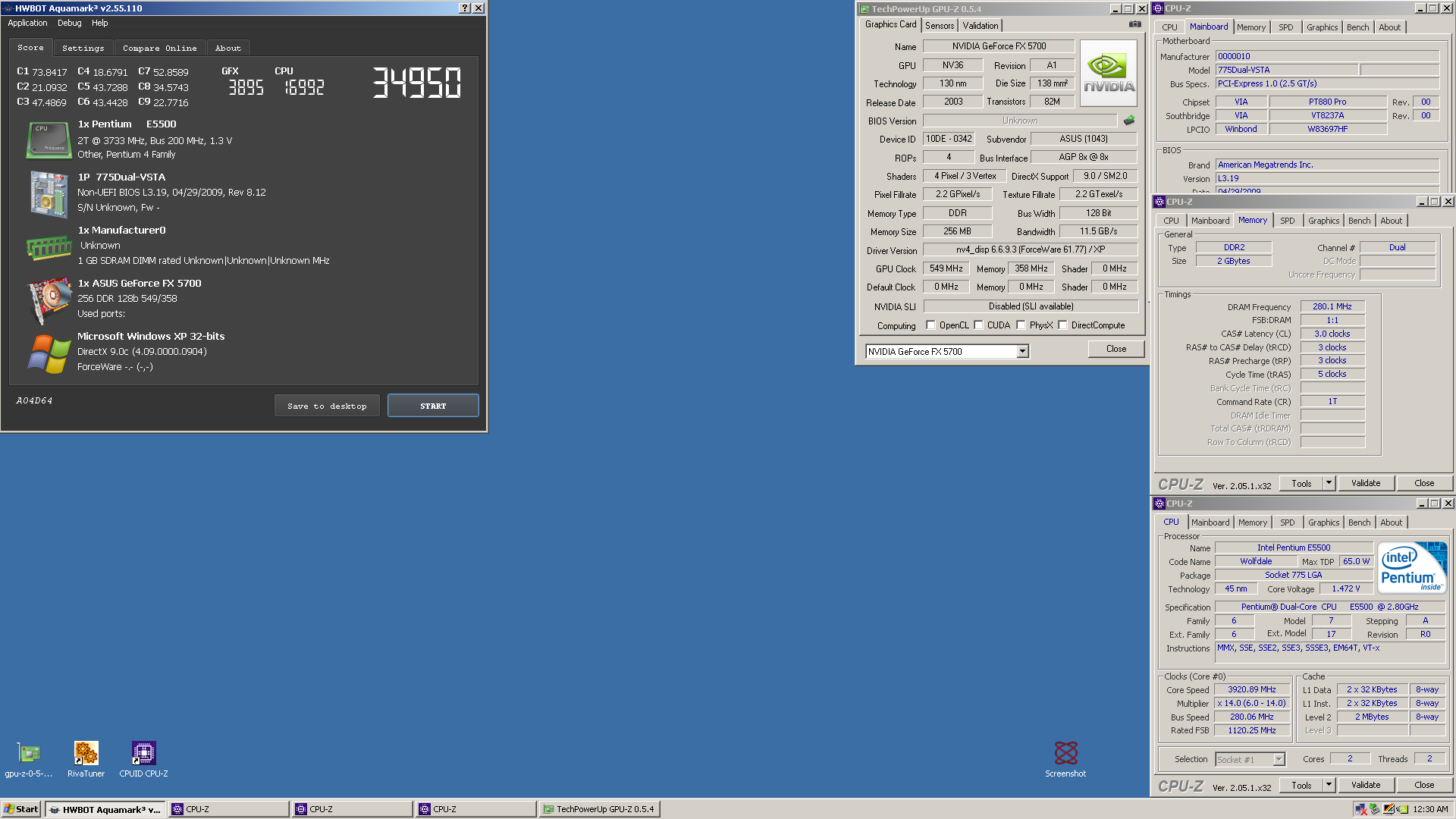Click the Multiplier value x 14.0 (6.0 - 14.0)
The width and height of the screenshot is (1456, 819).
click(1251, 703)
